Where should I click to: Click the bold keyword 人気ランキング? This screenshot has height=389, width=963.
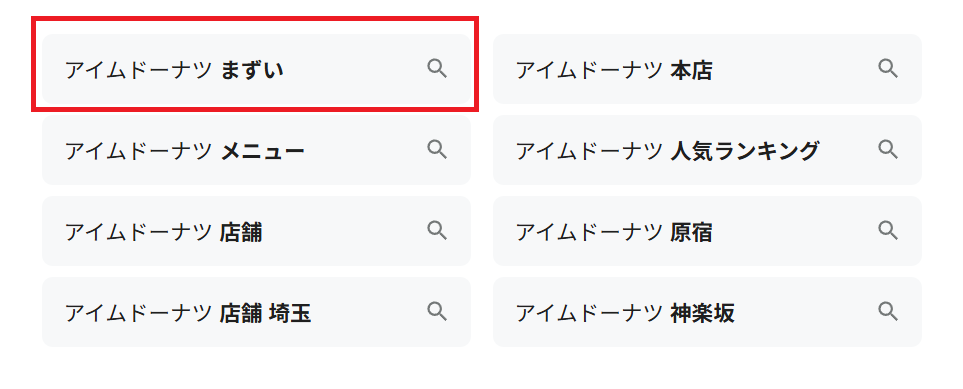pyautogui.click(x=745, y=151)
